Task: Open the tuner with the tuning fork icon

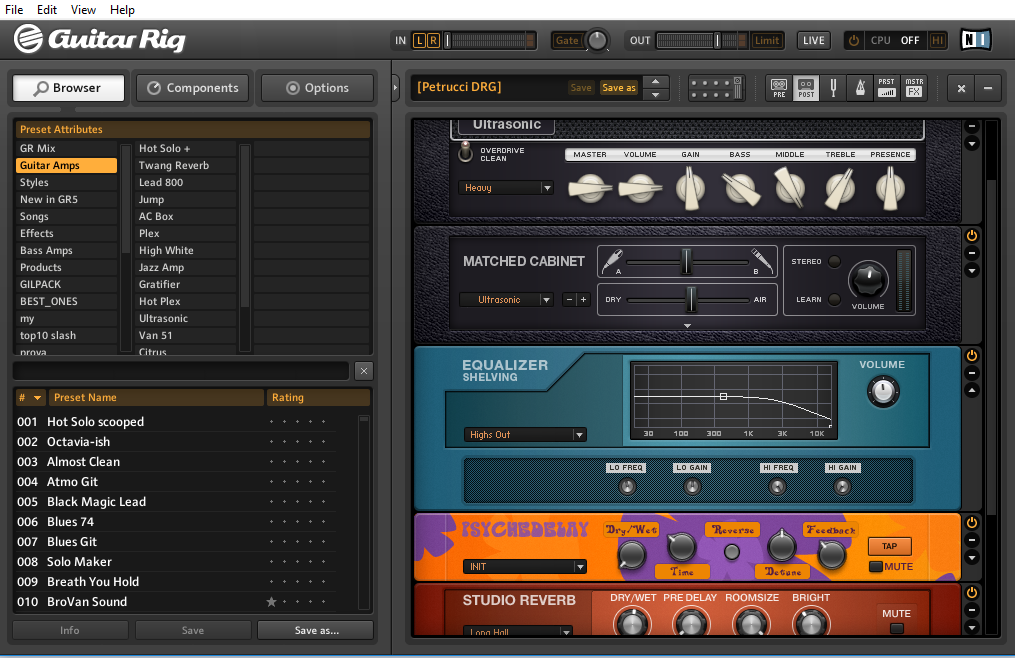Action: tap(833, 87)
